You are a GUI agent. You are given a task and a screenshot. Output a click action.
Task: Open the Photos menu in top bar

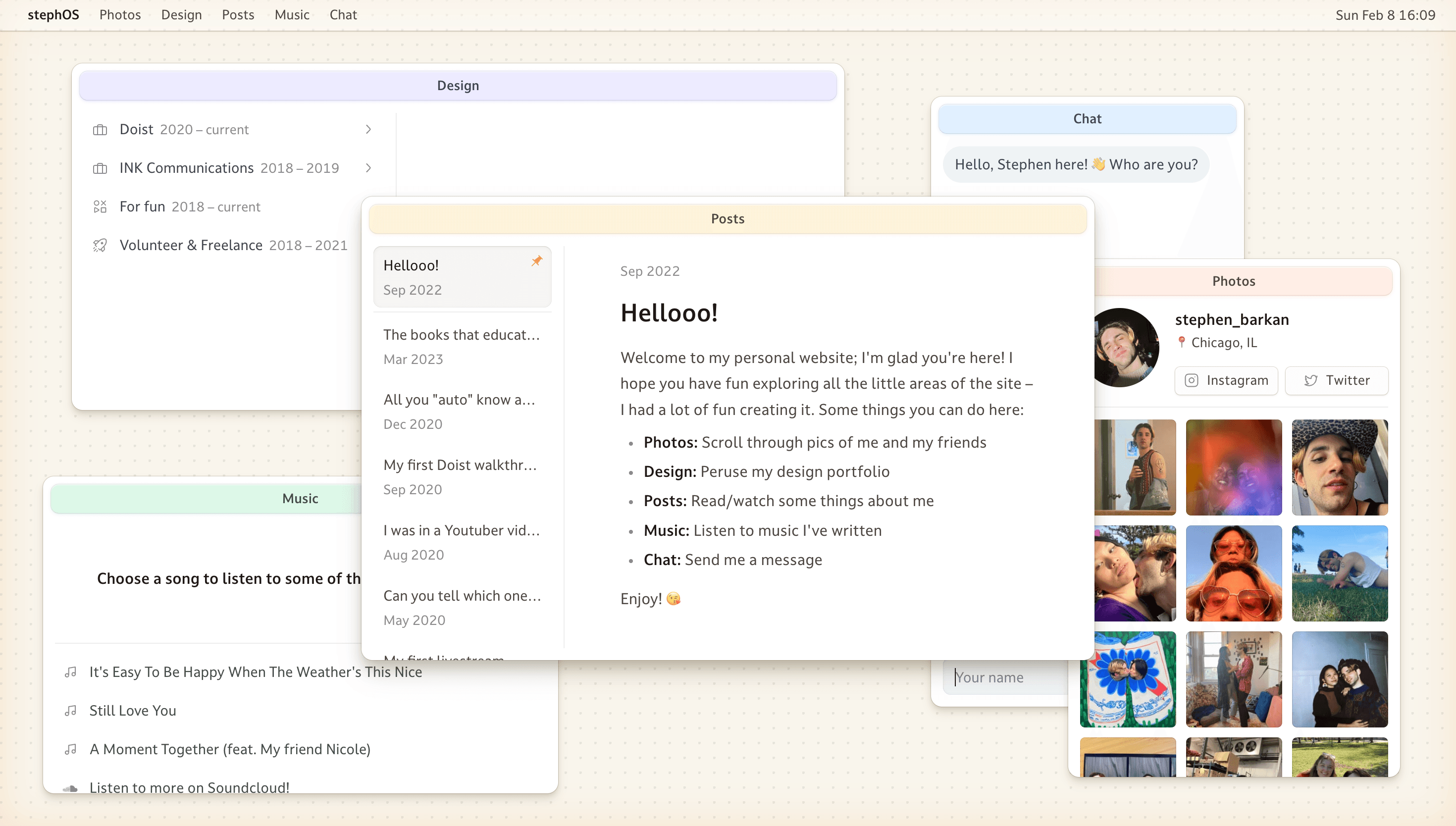tap(120, 15)
